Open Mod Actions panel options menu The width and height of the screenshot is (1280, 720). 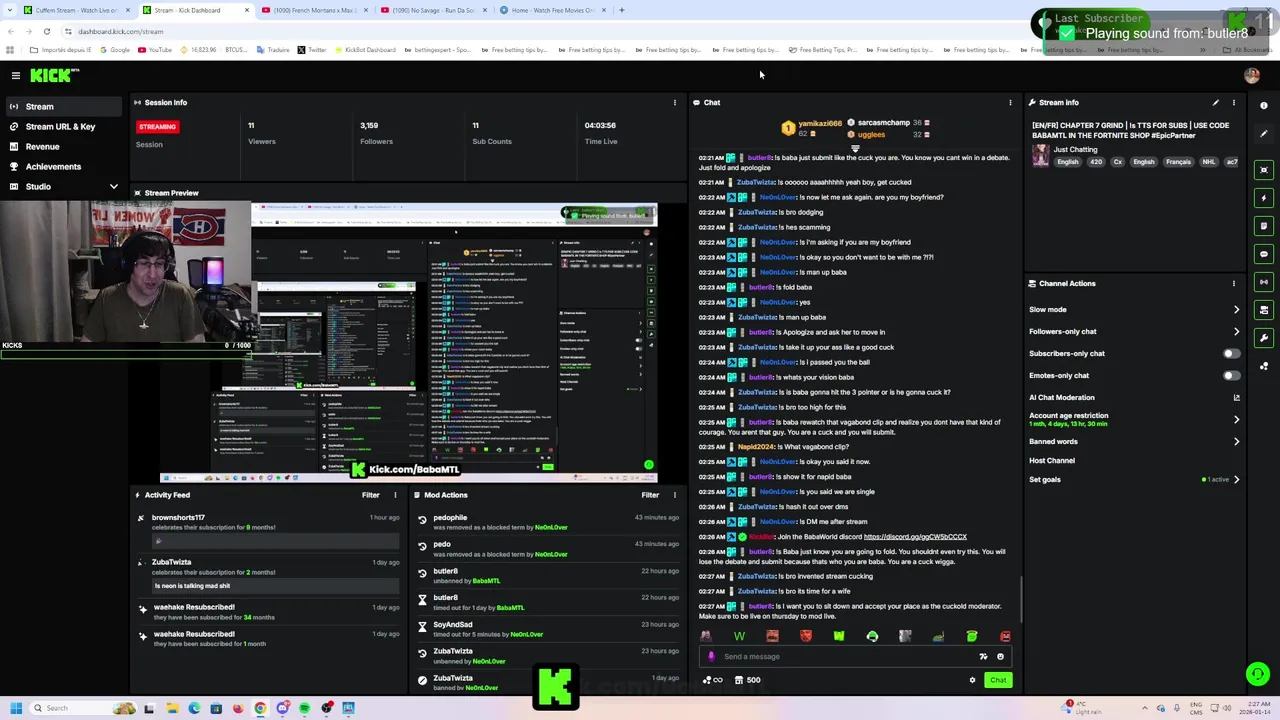point(674,495)
